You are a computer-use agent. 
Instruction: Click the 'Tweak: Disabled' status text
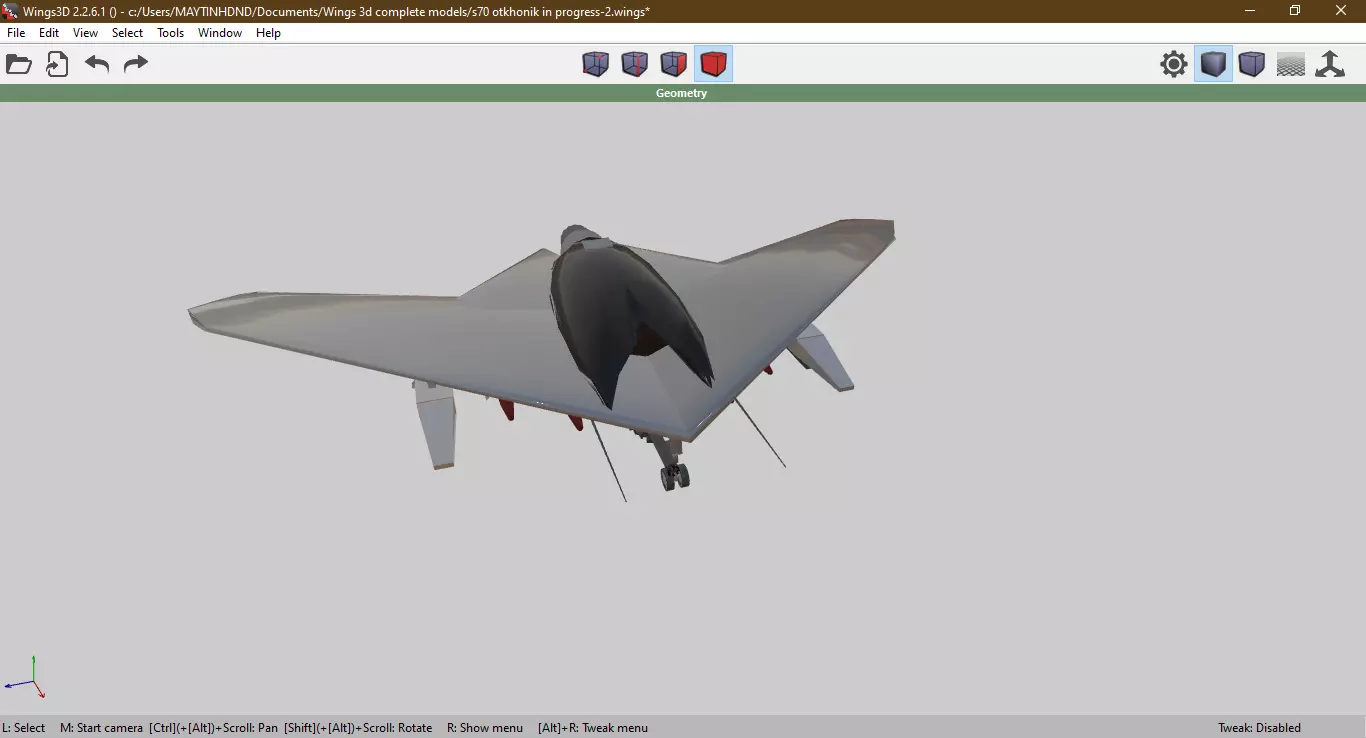(1259, 728)
